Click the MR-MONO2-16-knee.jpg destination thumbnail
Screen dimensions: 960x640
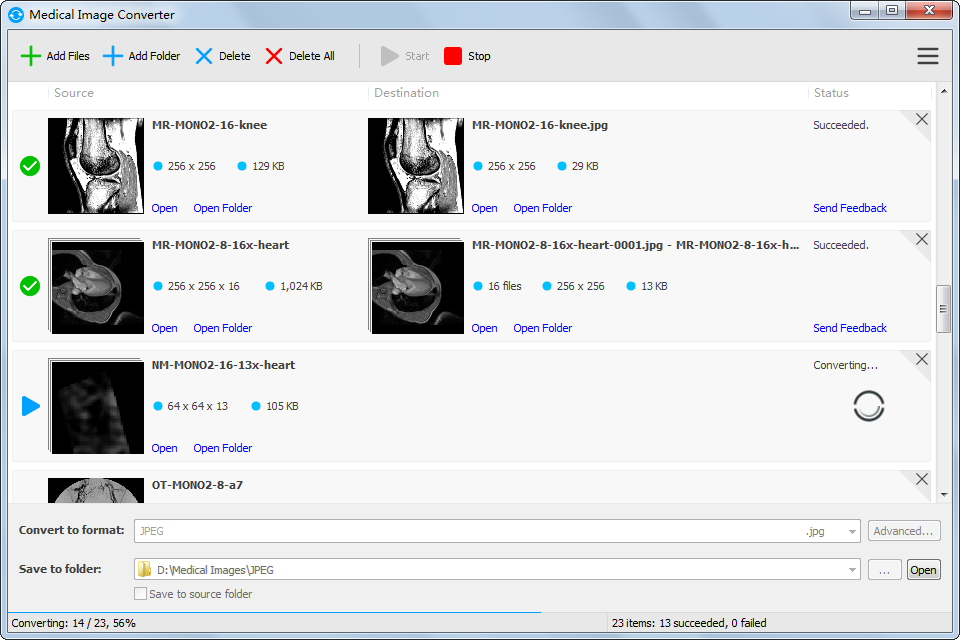[415, 166]
